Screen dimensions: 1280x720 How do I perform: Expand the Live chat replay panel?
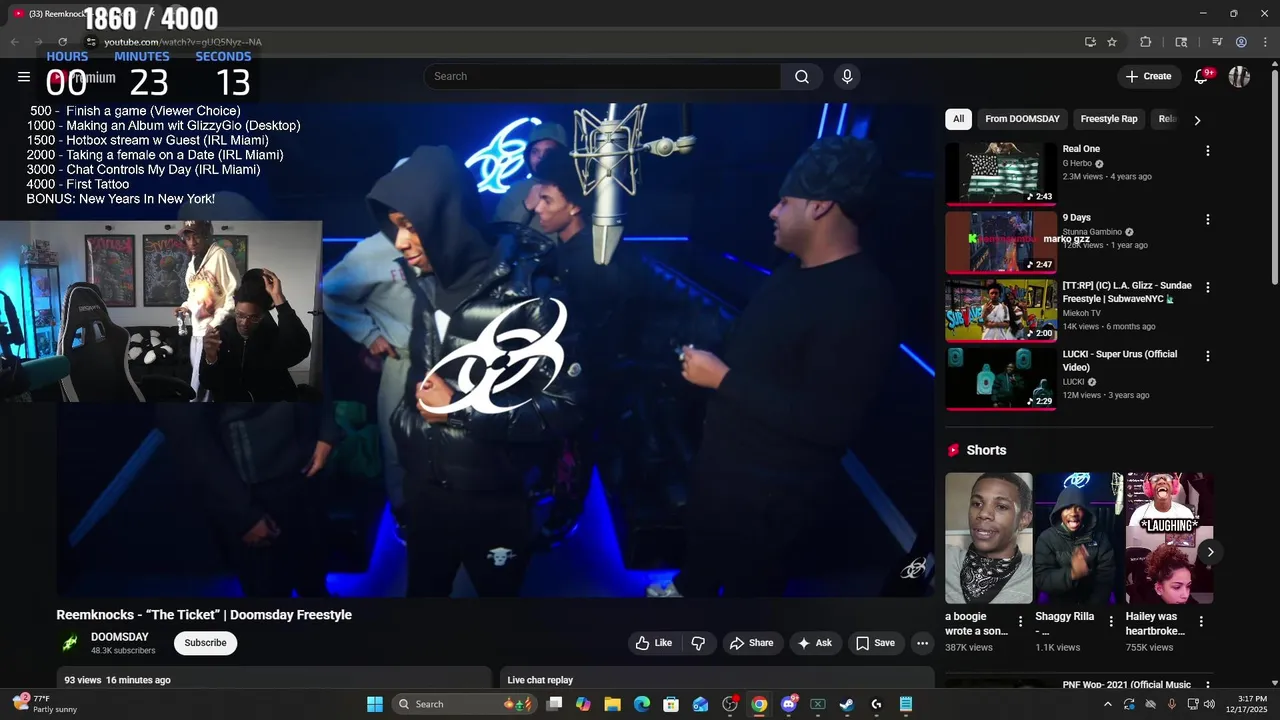pos(717,680)
